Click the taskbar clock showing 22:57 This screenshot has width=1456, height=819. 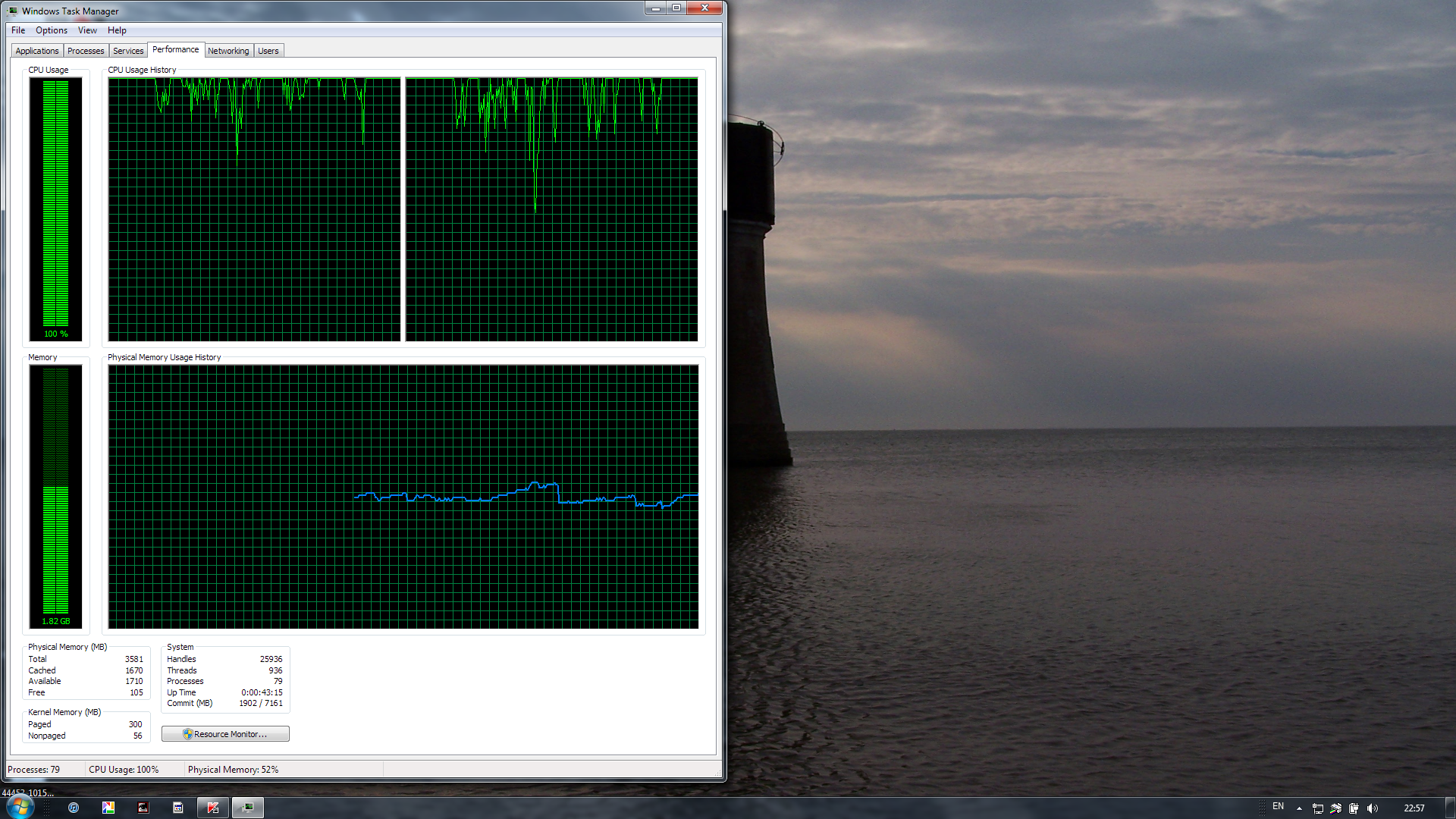[1414, 808]
